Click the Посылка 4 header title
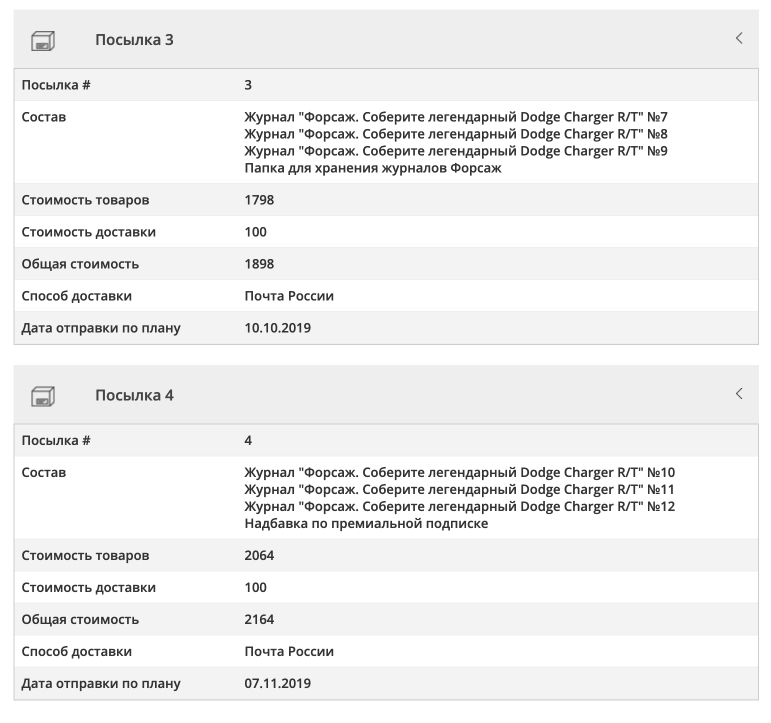 [x=135, y=395]
